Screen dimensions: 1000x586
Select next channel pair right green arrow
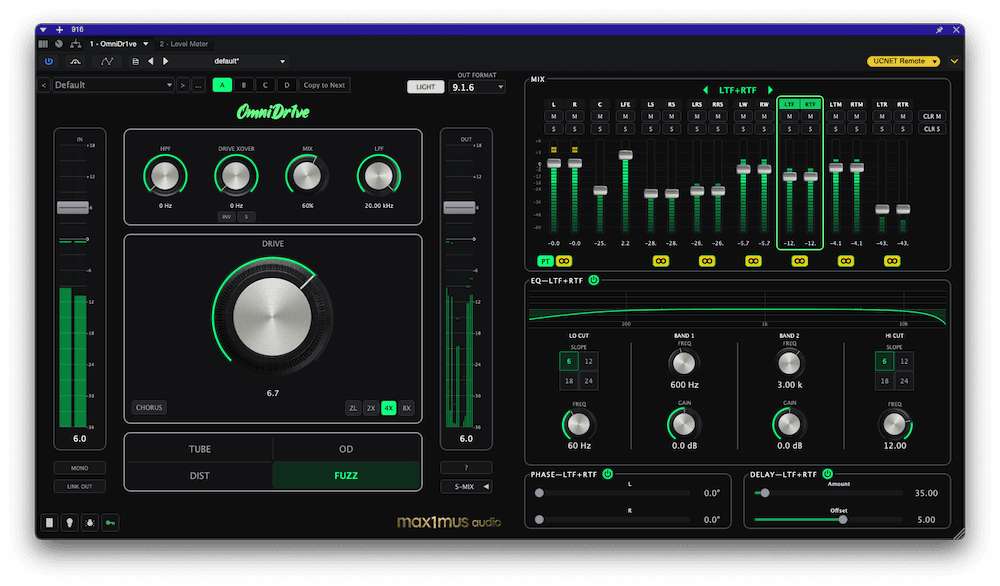pos(770,90)
